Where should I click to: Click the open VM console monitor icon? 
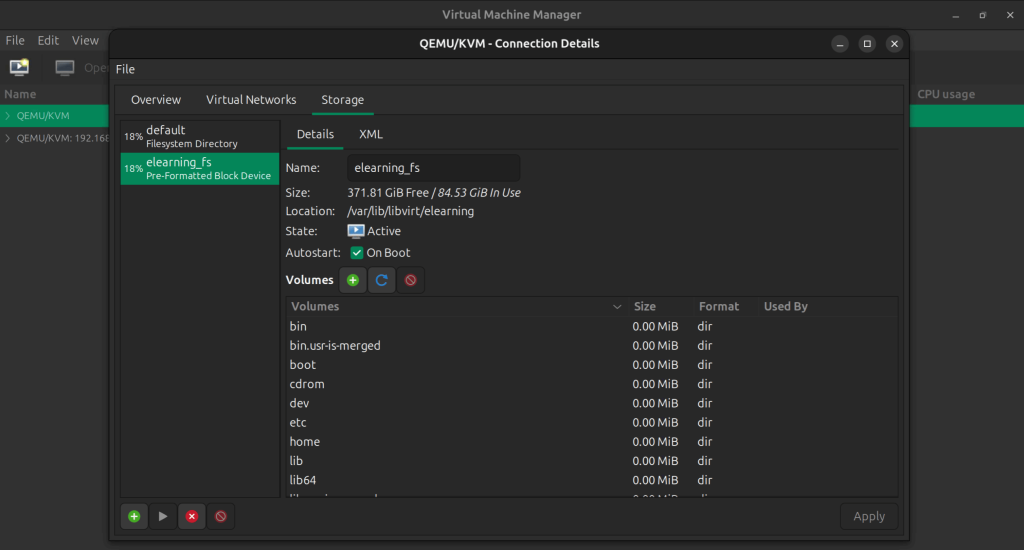coord(64,67)
